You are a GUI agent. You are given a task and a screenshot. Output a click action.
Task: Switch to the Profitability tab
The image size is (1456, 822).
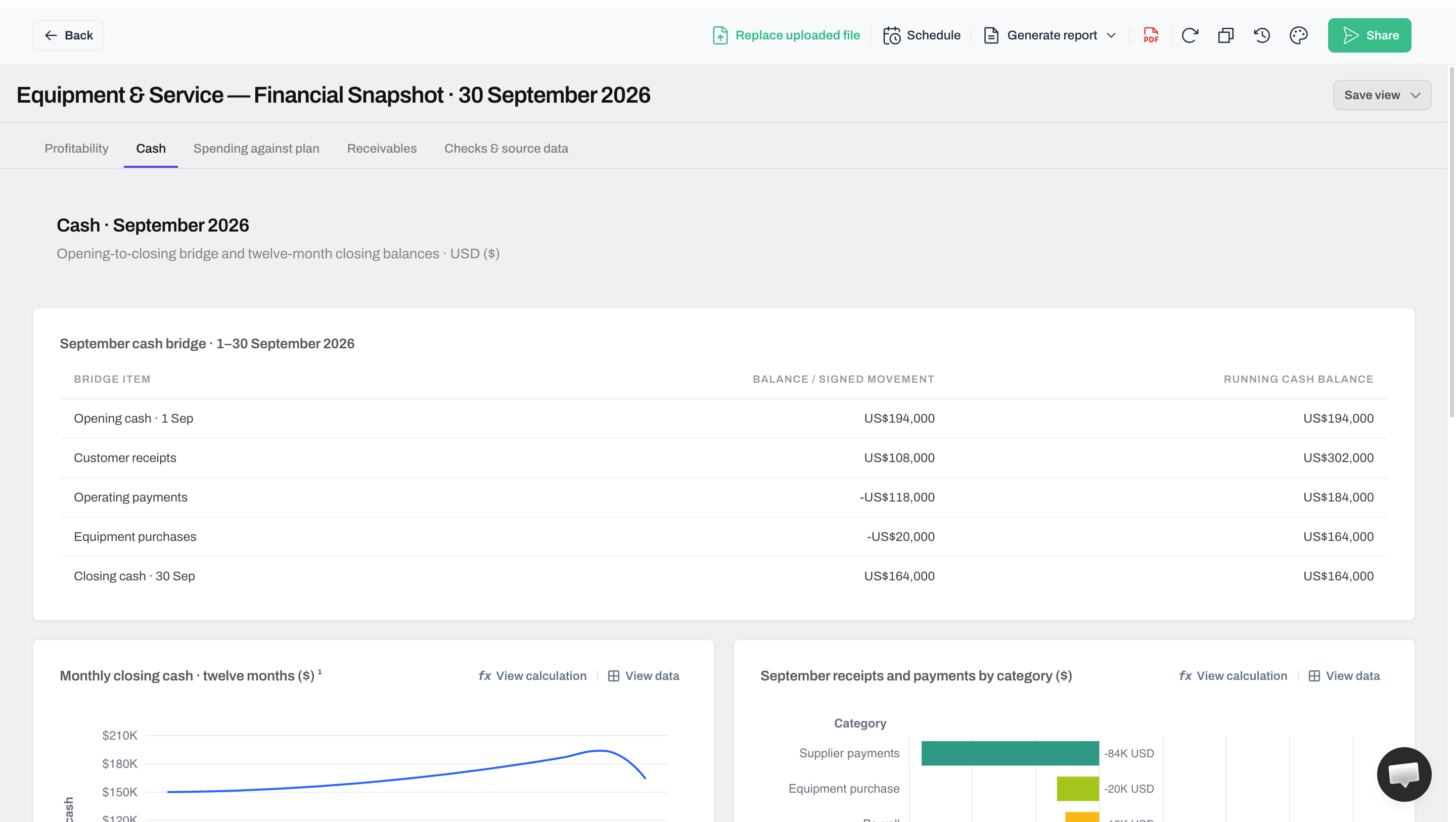pyautogui.click(x=76, y=148)
